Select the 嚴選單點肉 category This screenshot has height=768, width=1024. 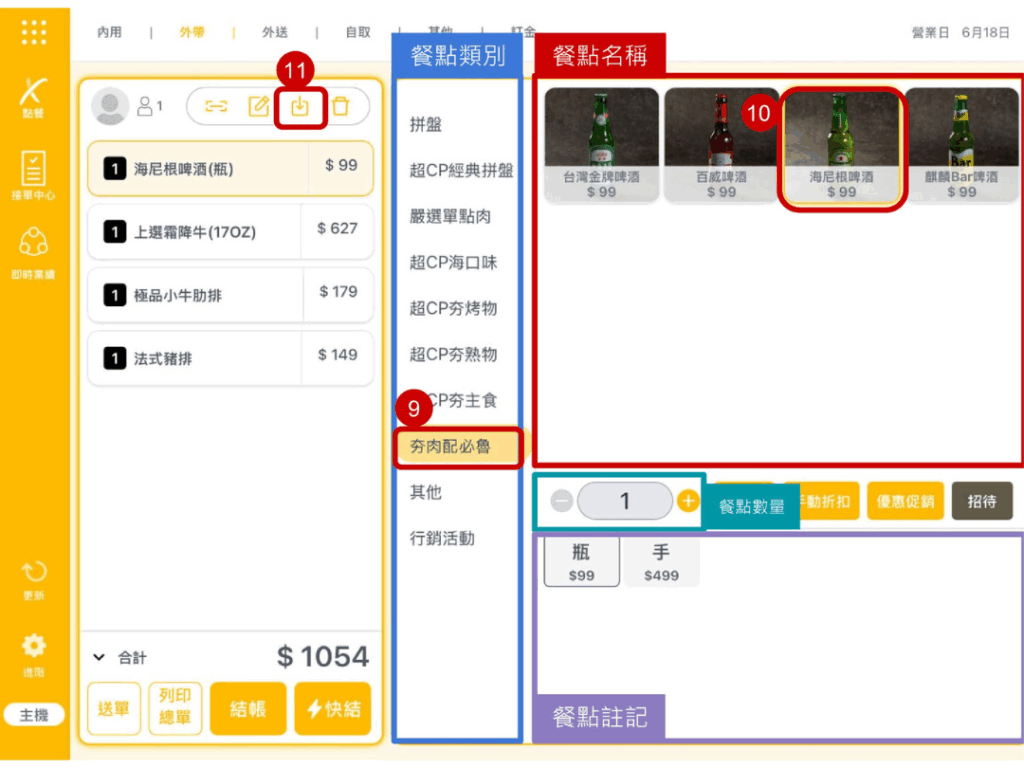pyautogui.click(x=450, y=217)
